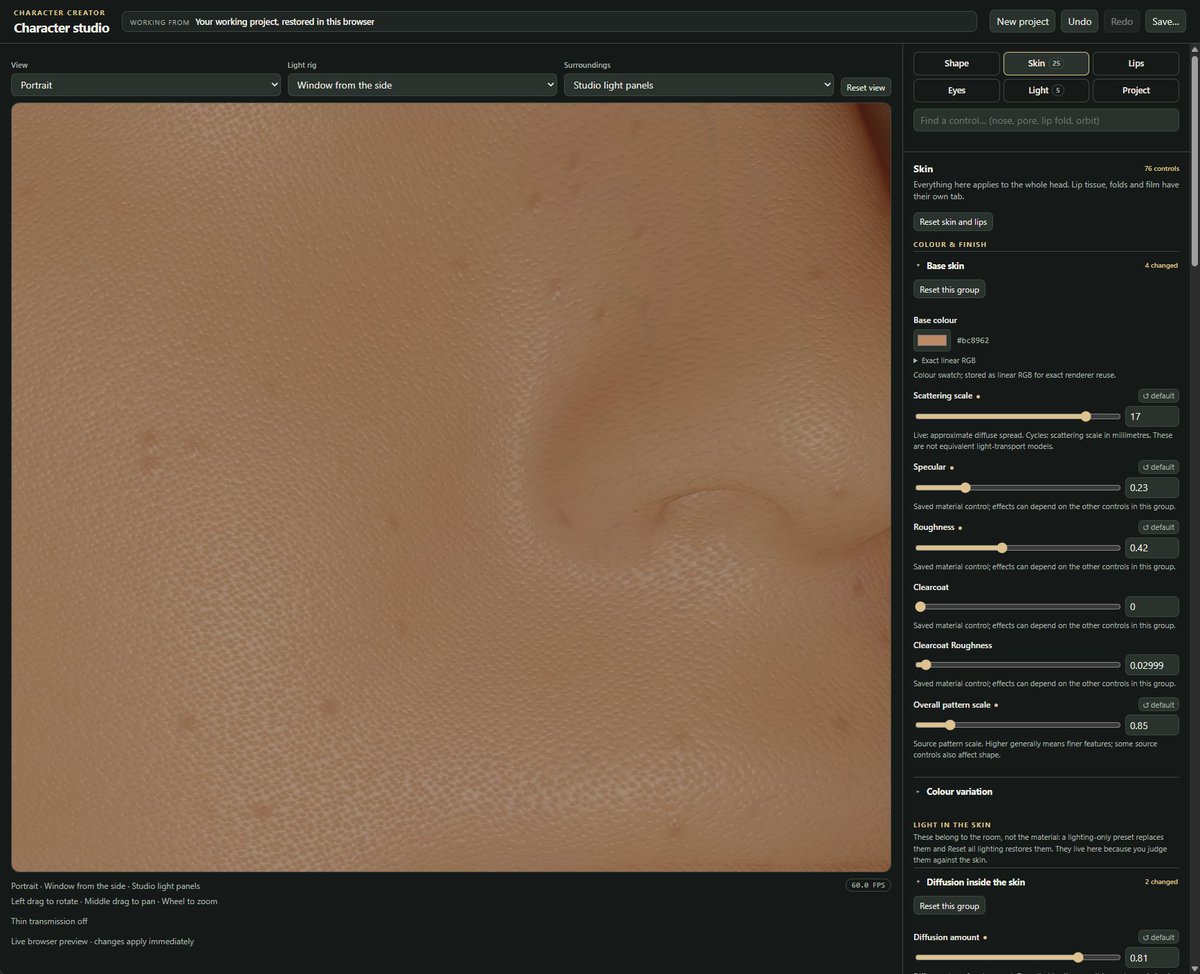1200x974 pixels.
Task: Click the Scattering scale slider
Action: (1017, 416)
